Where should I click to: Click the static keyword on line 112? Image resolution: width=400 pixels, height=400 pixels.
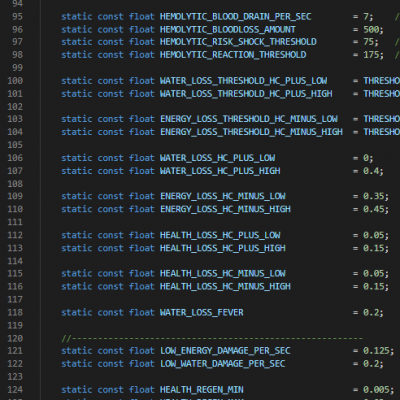tap(77, 235)
